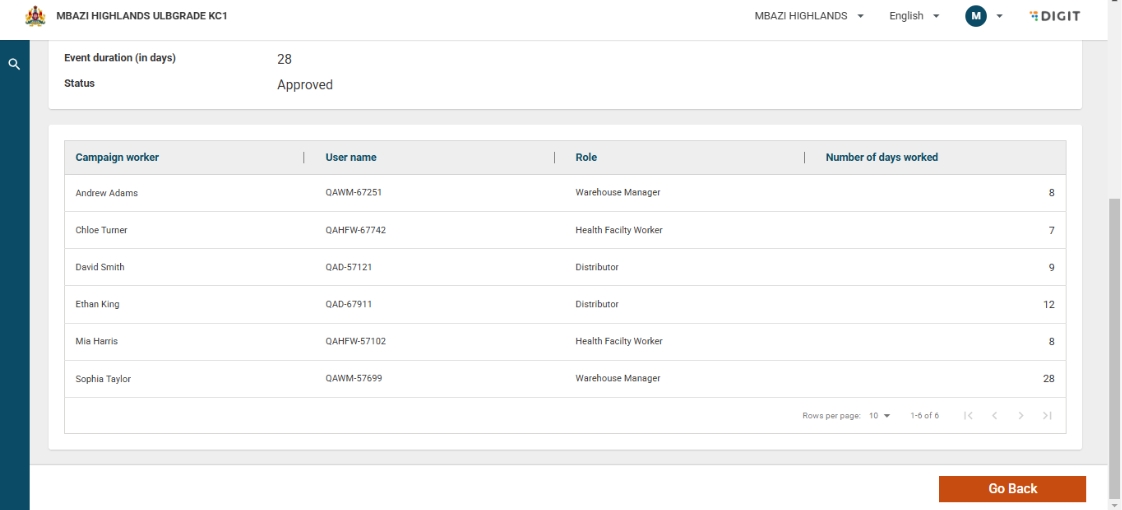Sort by User name column header

(351, 157)
